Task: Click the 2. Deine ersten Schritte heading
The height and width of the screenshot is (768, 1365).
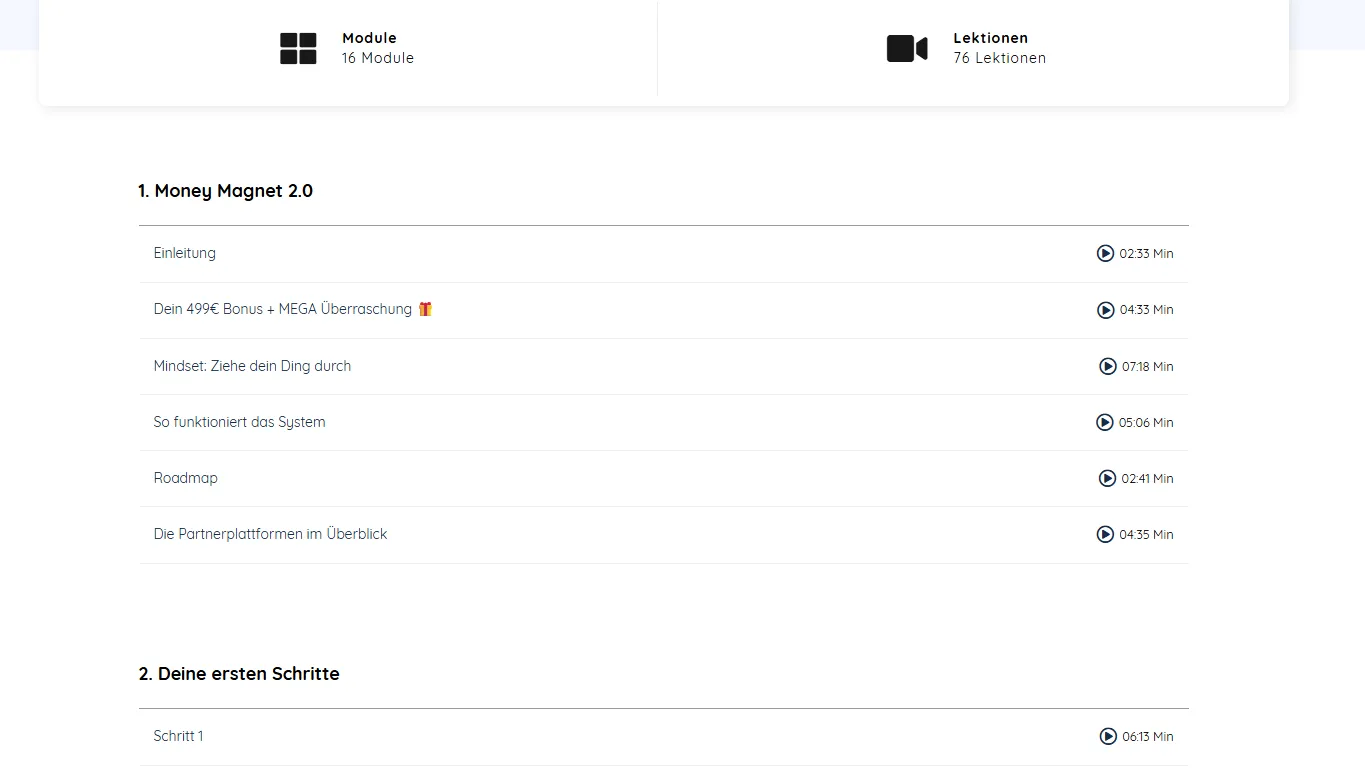Action: click(239, 674)
